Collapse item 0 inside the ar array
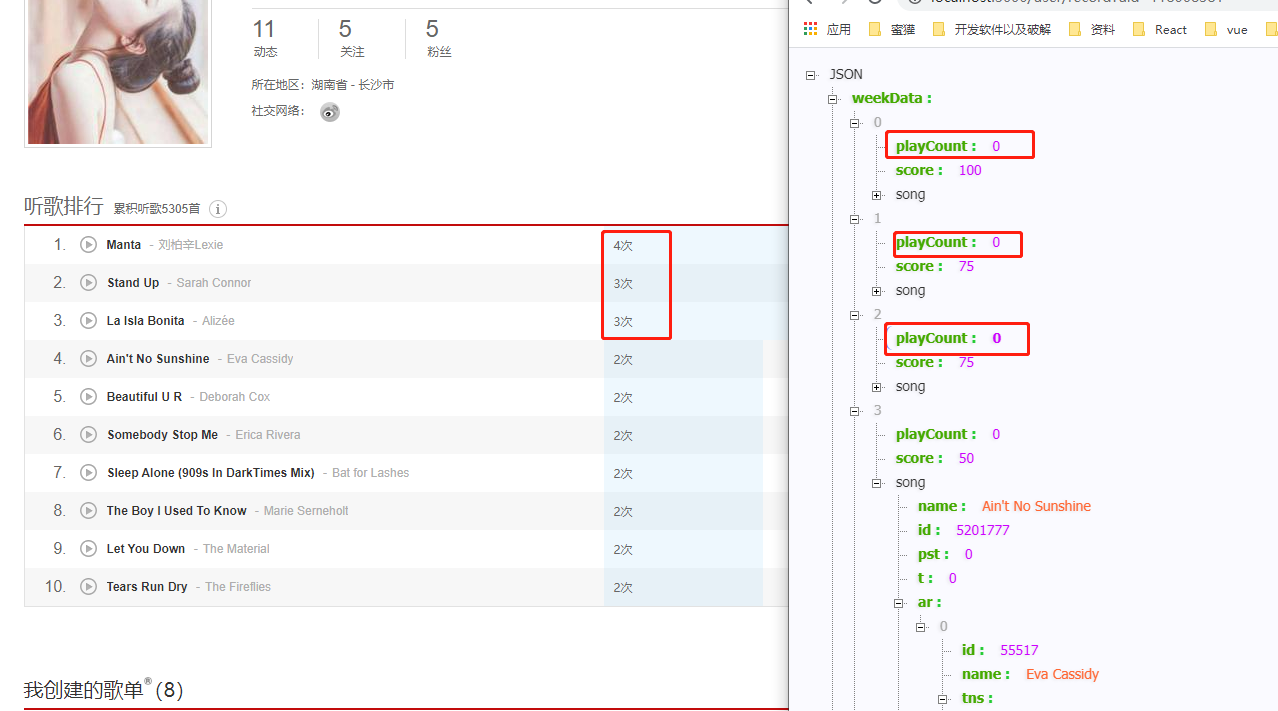 click(920, 627)
